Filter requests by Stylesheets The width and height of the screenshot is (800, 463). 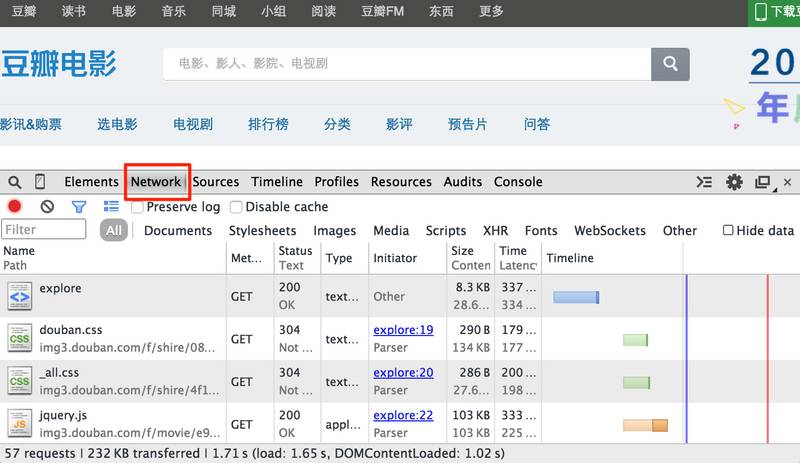click(262, 231)
